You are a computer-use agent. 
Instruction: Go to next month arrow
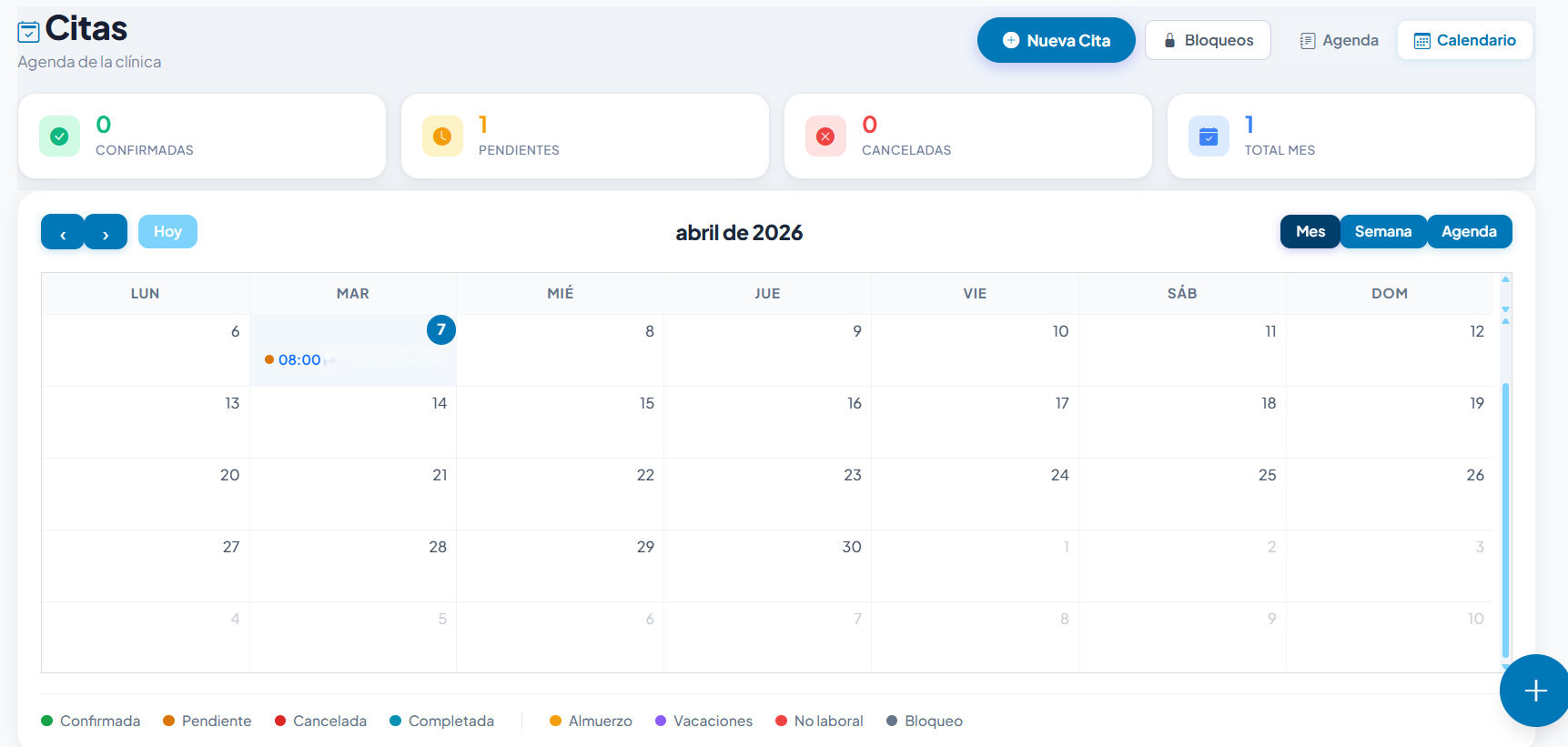[x=106, y=232]
